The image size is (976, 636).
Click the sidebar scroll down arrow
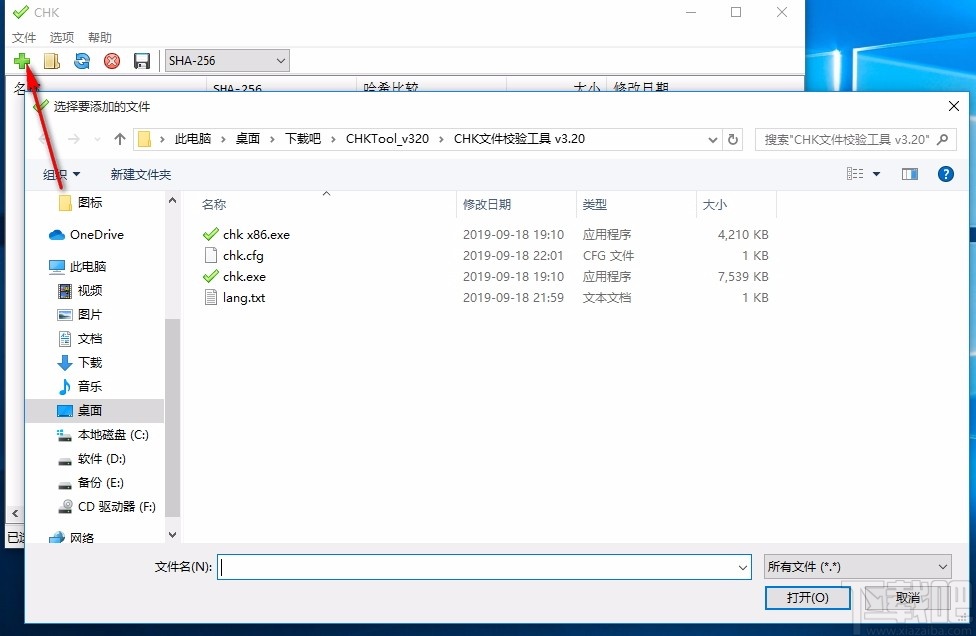coord(172,535)
